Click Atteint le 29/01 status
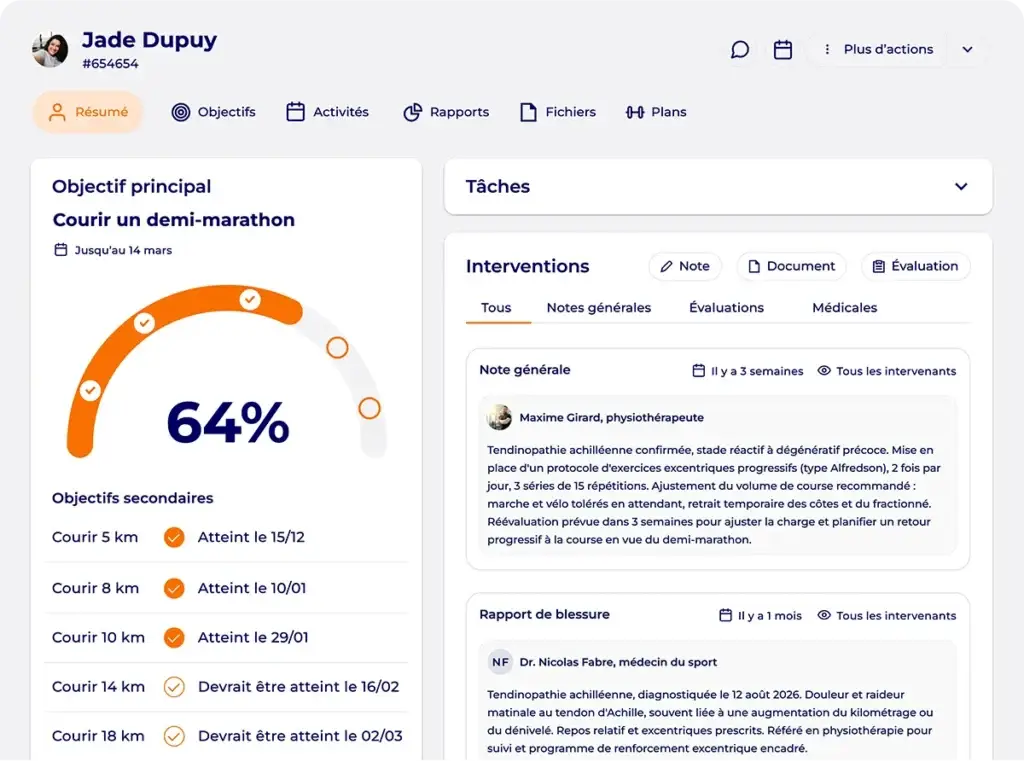 (253, 638)
